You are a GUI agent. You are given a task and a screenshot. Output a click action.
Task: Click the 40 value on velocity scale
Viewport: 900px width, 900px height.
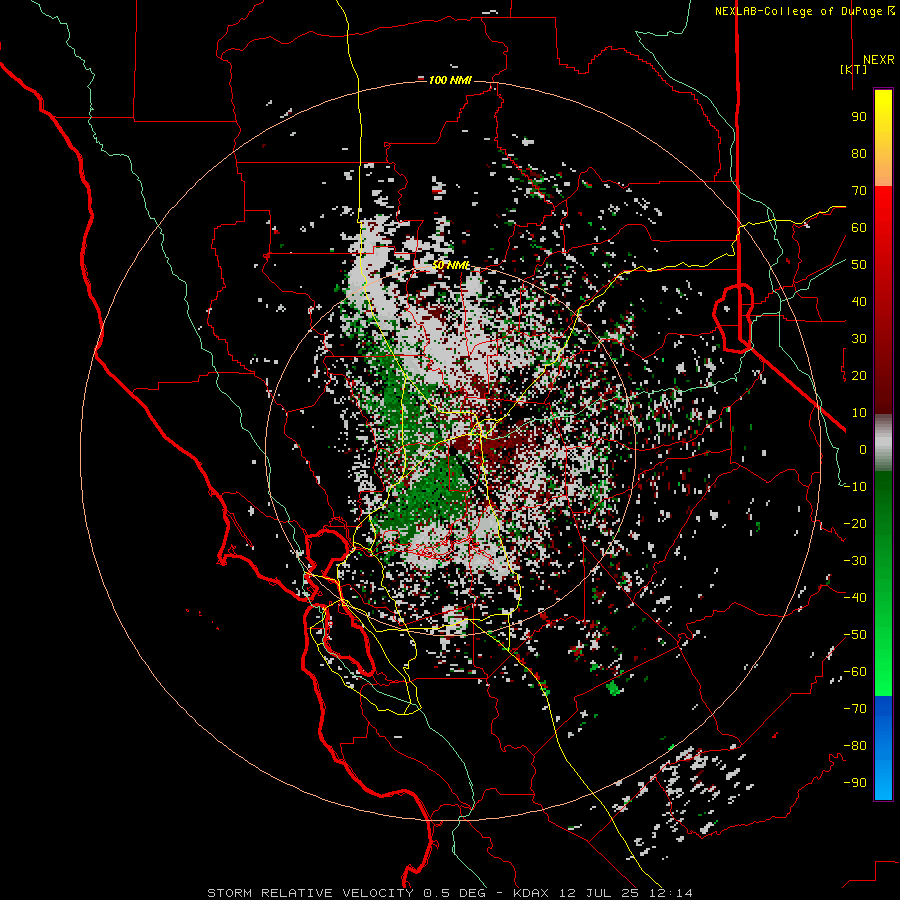[x=859, y=302]
